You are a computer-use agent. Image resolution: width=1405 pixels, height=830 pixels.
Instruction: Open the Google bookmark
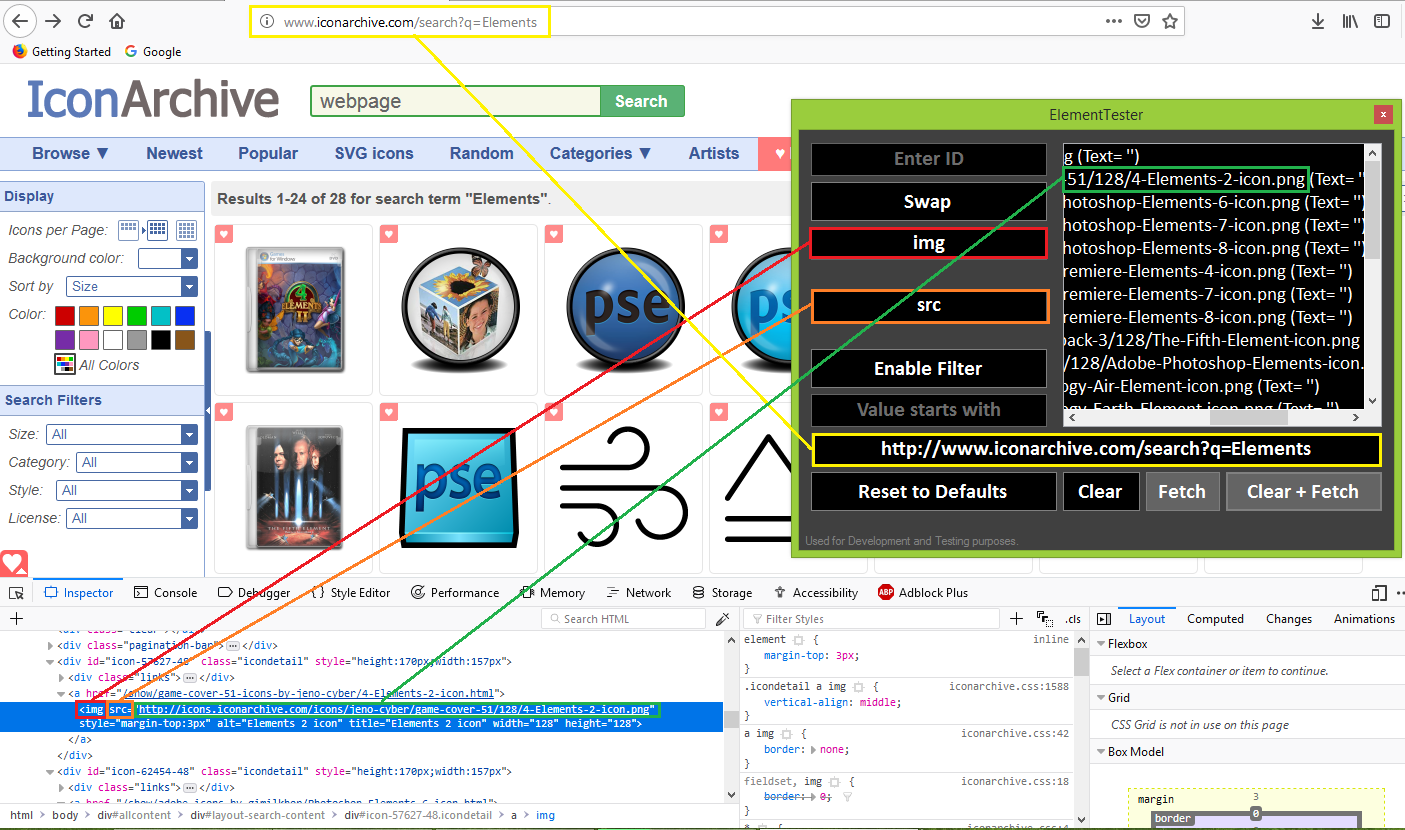[x=153, y=52]
